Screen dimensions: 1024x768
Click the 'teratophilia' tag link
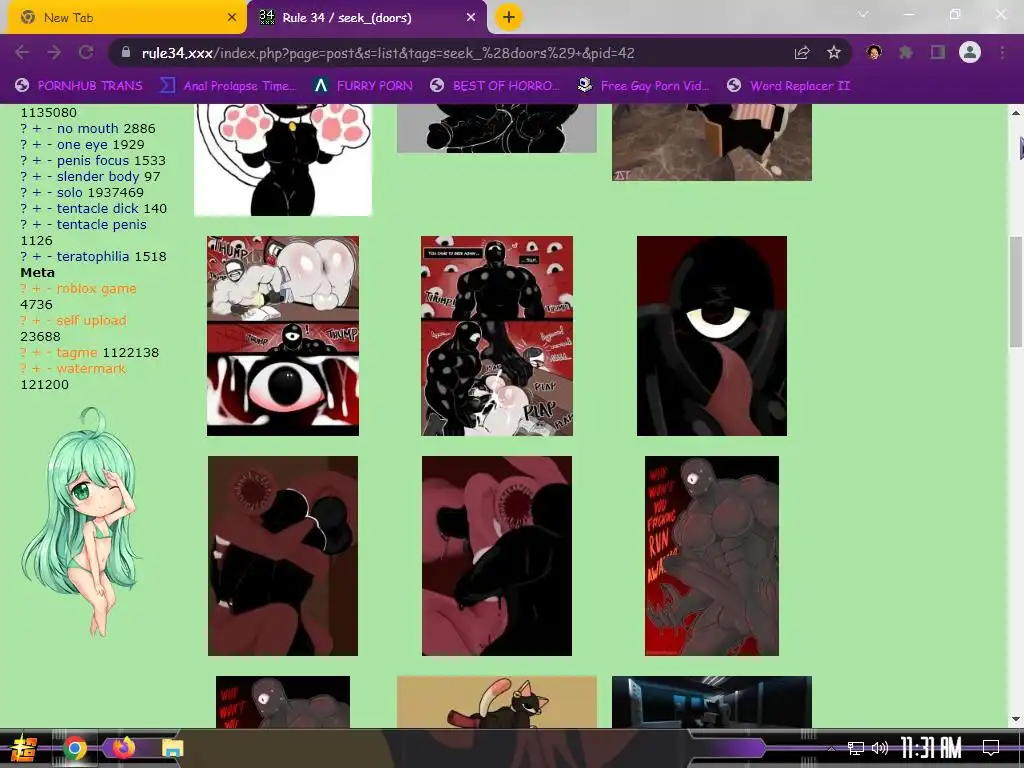click(x=93, y=256)
